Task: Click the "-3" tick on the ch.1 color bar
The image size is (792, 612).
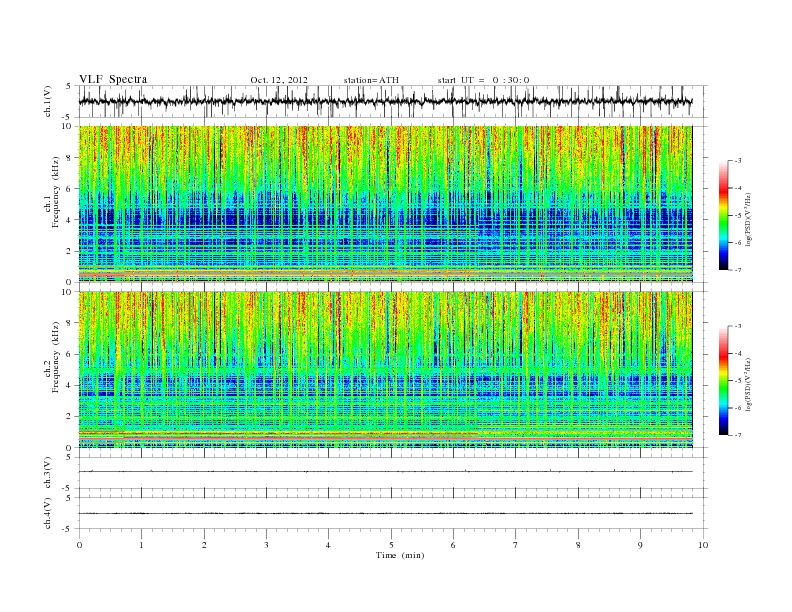Action: (738, 161)
